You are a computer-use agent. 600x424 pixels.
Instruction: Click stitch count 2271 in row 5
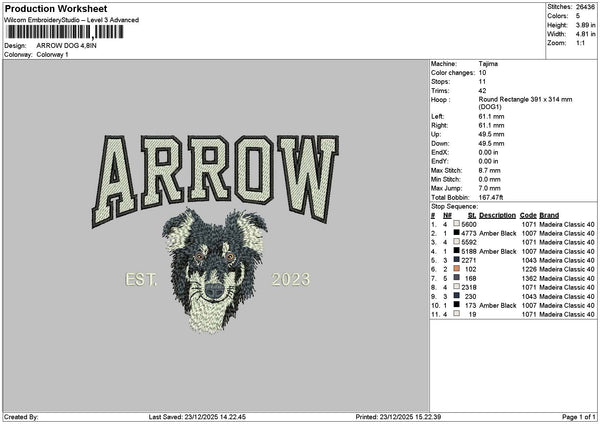[x=469, y=260]
